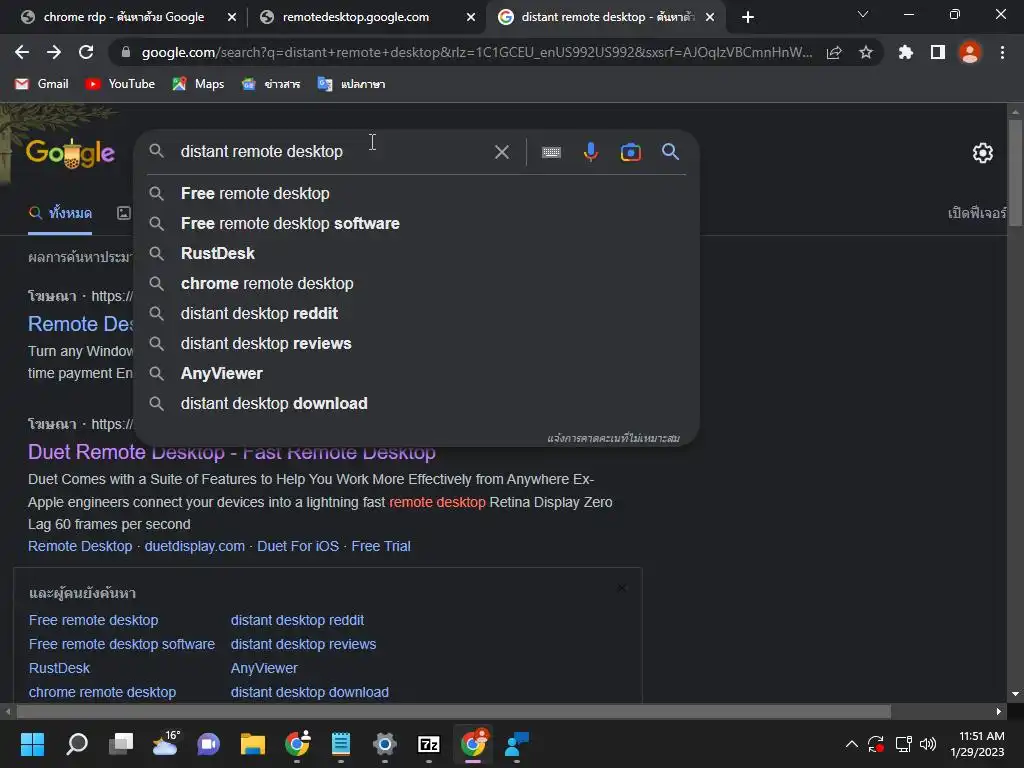
Task: Select the ทั้งหมด results tab
Action: 60,213
